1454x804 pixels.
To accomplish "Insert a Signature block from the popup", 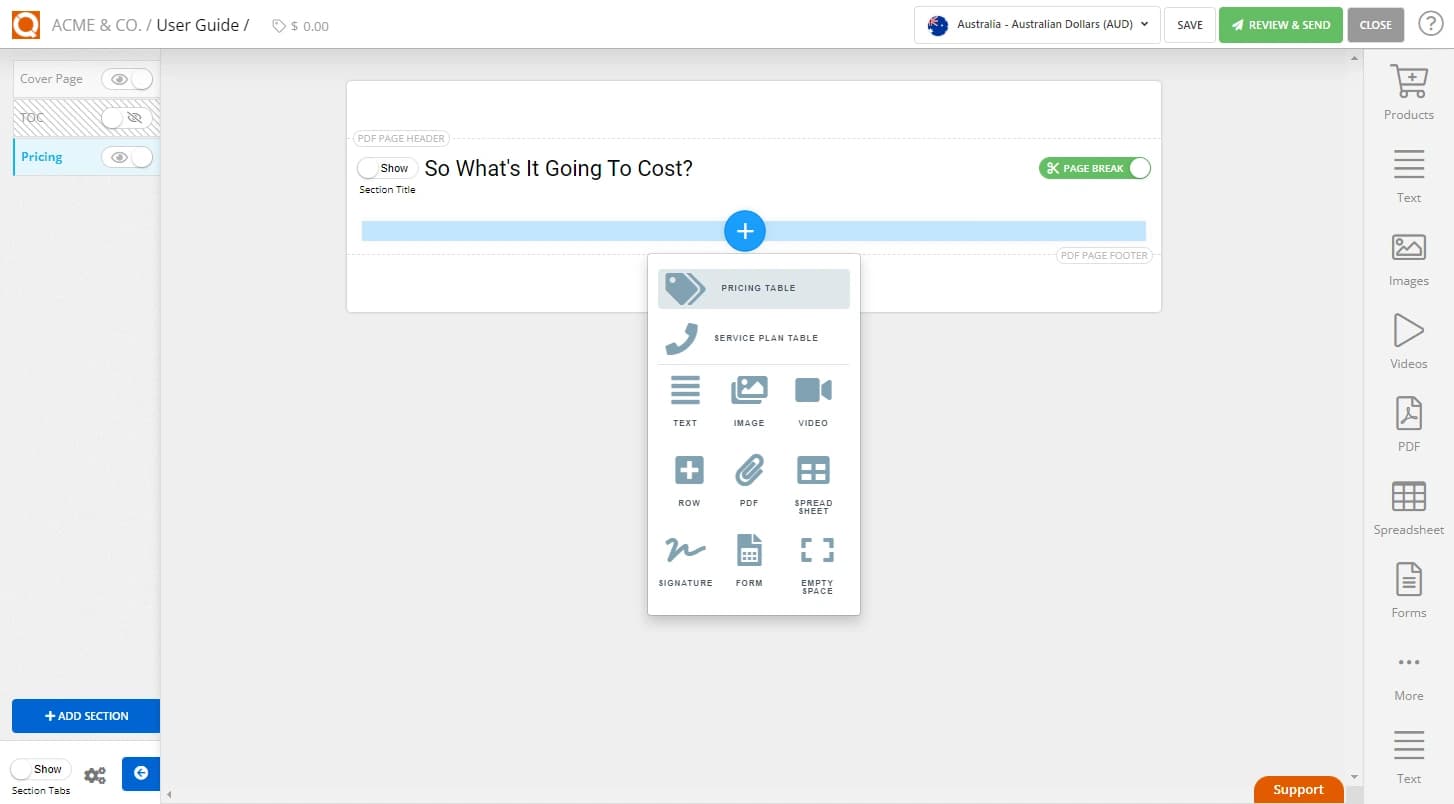I will (685, 560).
